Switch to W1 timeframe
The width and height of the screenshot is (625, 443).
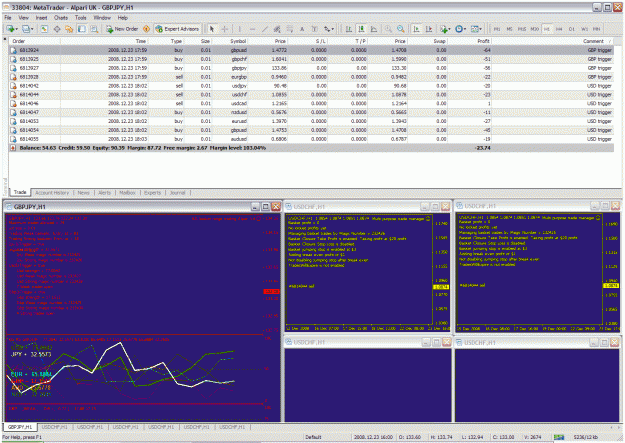point(584,29)
